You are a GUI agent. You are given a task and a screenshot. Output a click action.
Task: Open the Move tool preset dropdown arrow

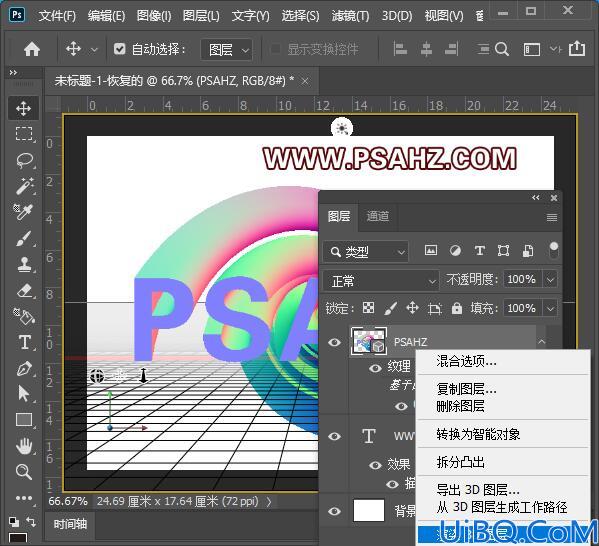94,50
